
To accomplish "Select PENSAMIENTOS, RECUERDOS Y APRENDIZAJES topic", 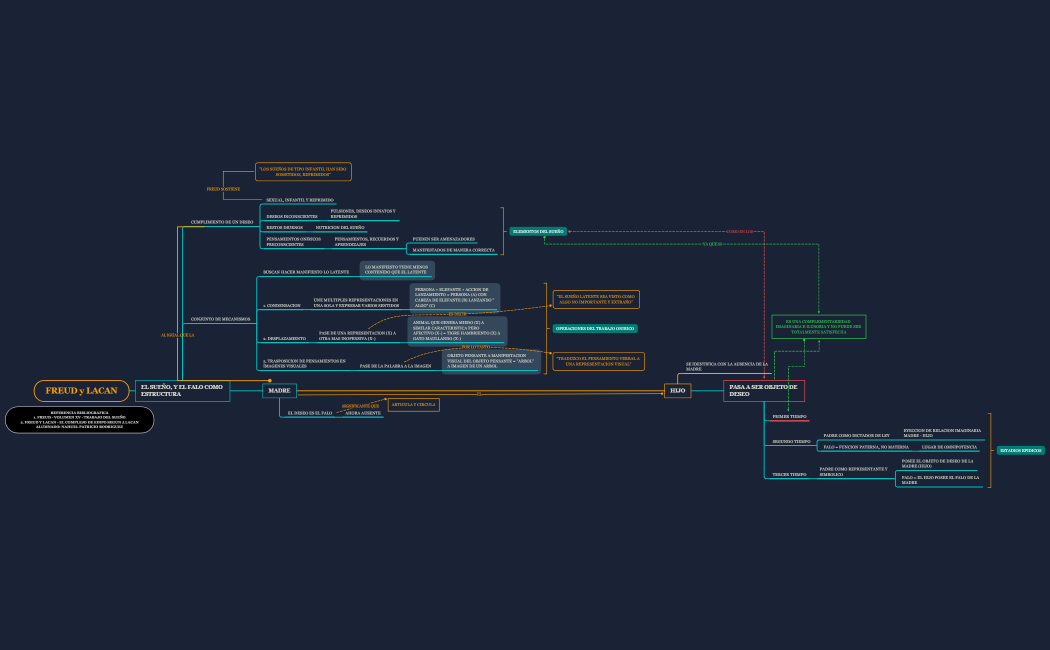I will [x=366, y=242].
